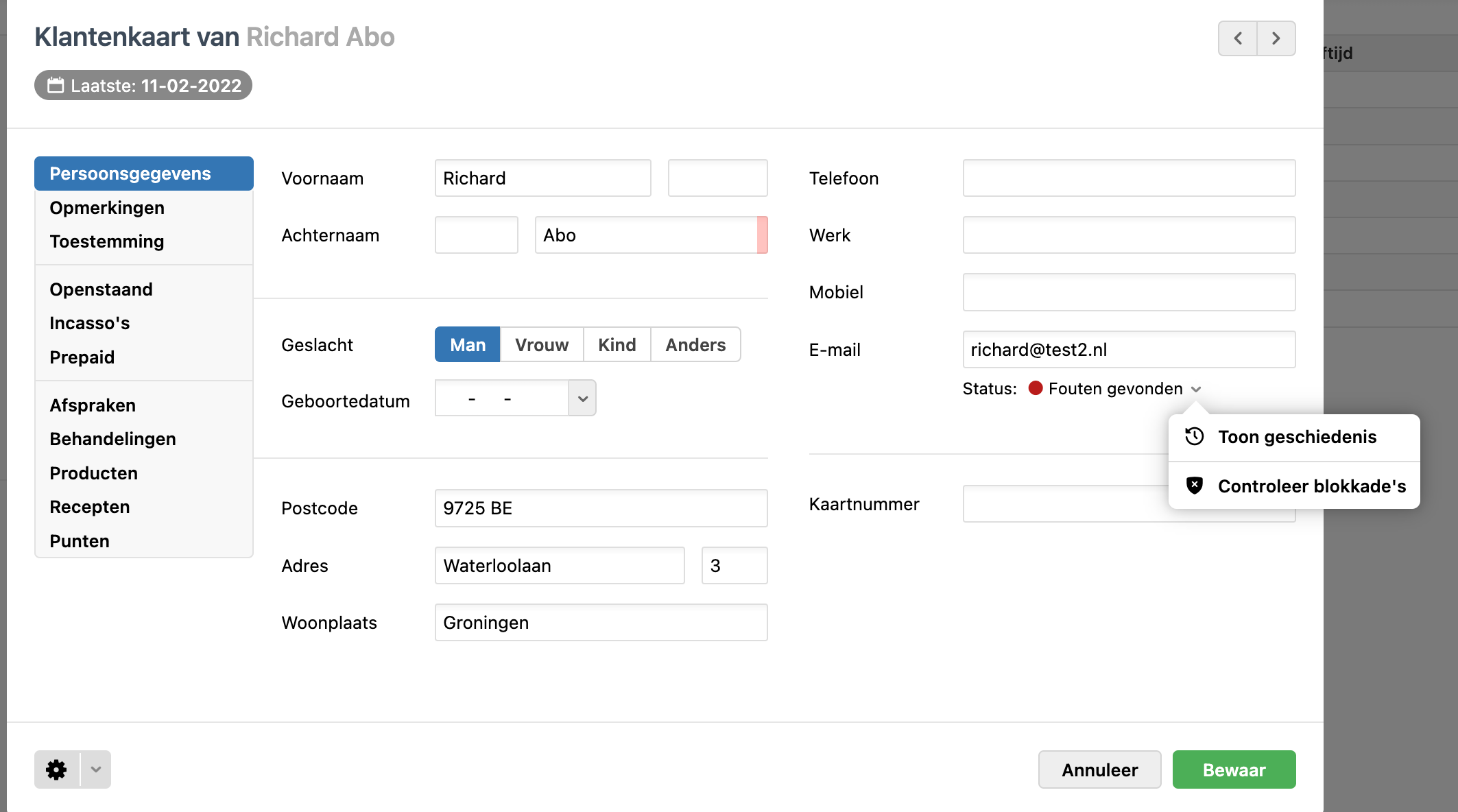The image size is (1458, 812).
Task: Select Vrouw as gender
Action: tap(541, 345)
